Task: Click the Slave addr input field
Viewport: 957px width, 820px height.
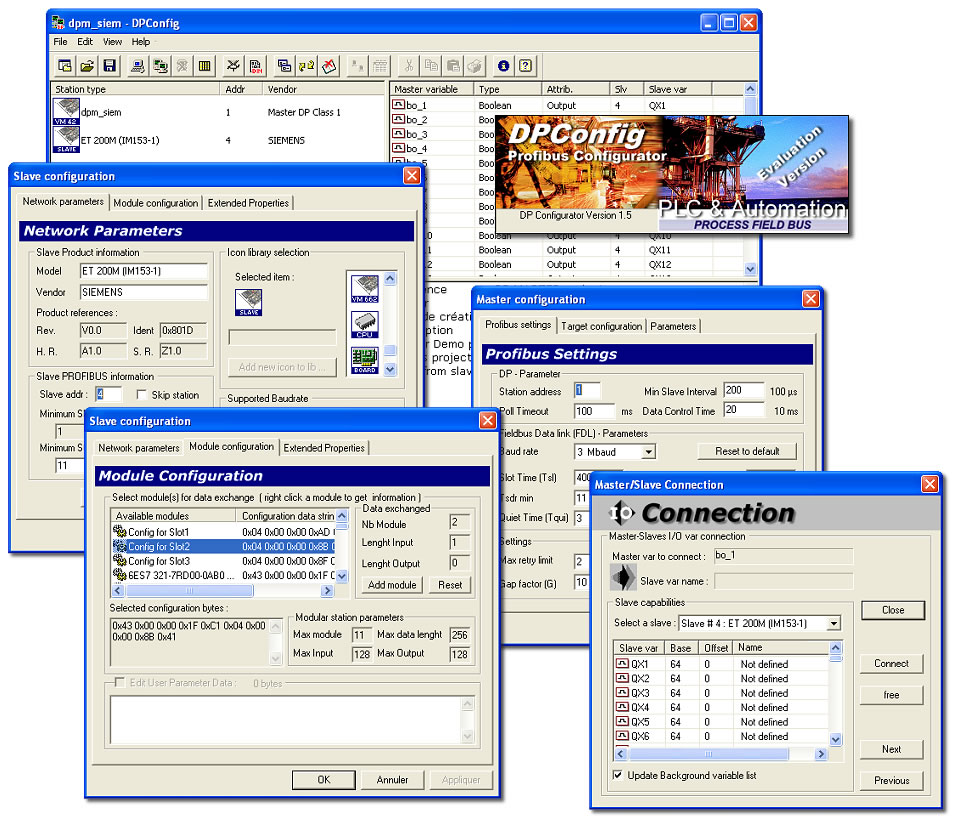Action: pos(109,394)
